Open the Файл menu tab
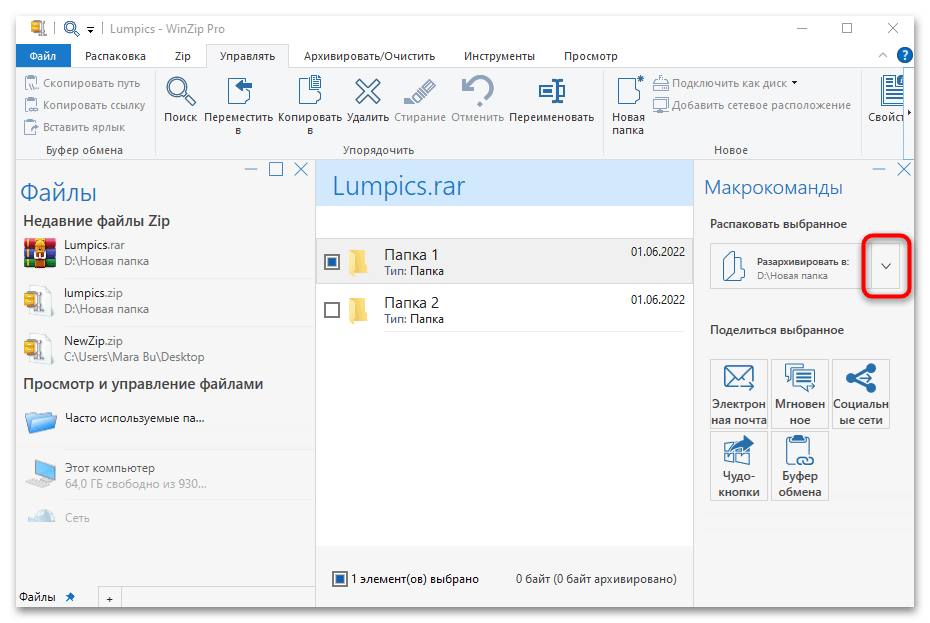The width and height of the screenshot is (930, 623). pos(43,56)
